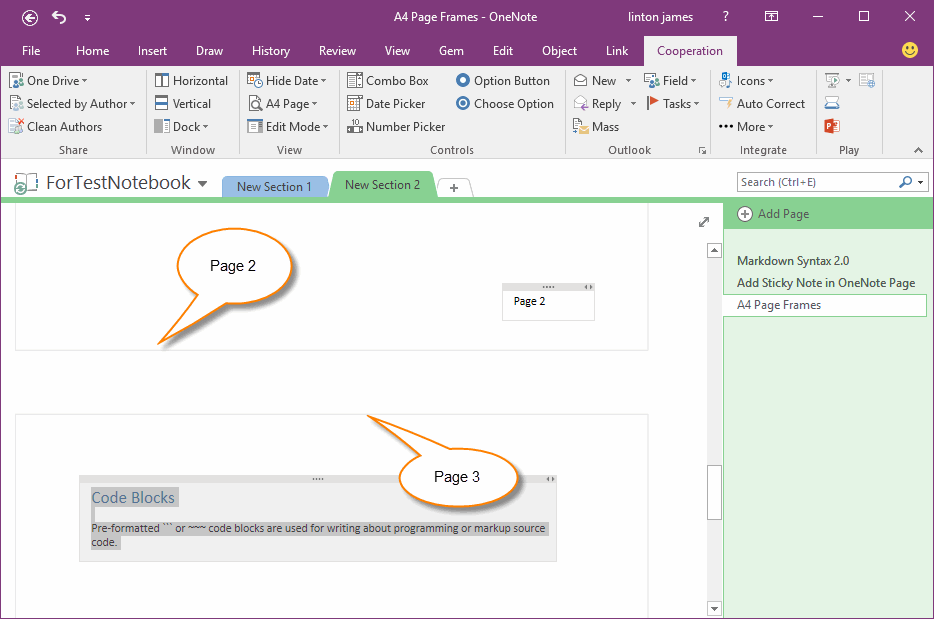Expand the A4 Page dropdown
Screen dimensions: 934x619
point(283,104)
